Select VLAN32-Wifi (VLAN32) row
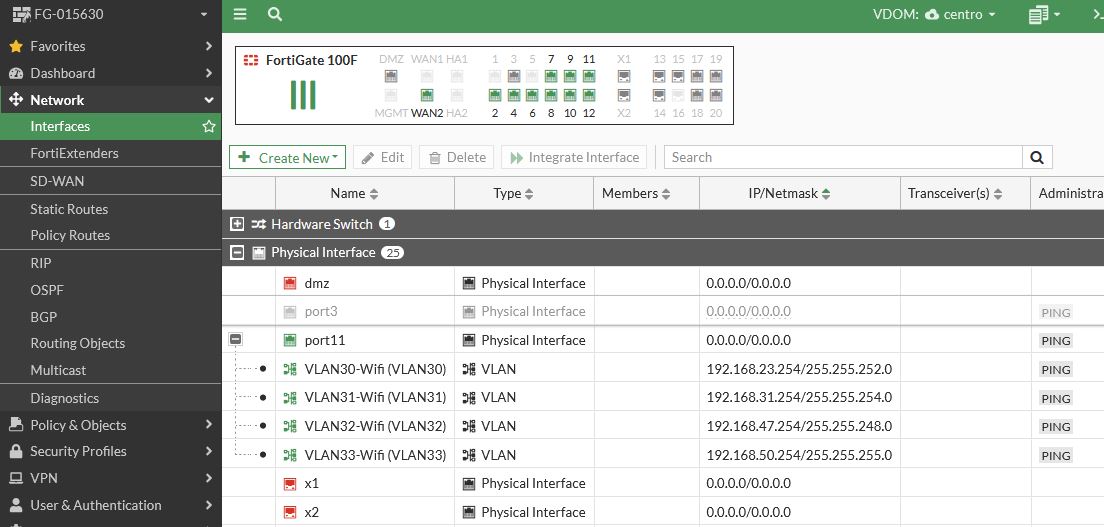1104x527 pixels. 663,426
